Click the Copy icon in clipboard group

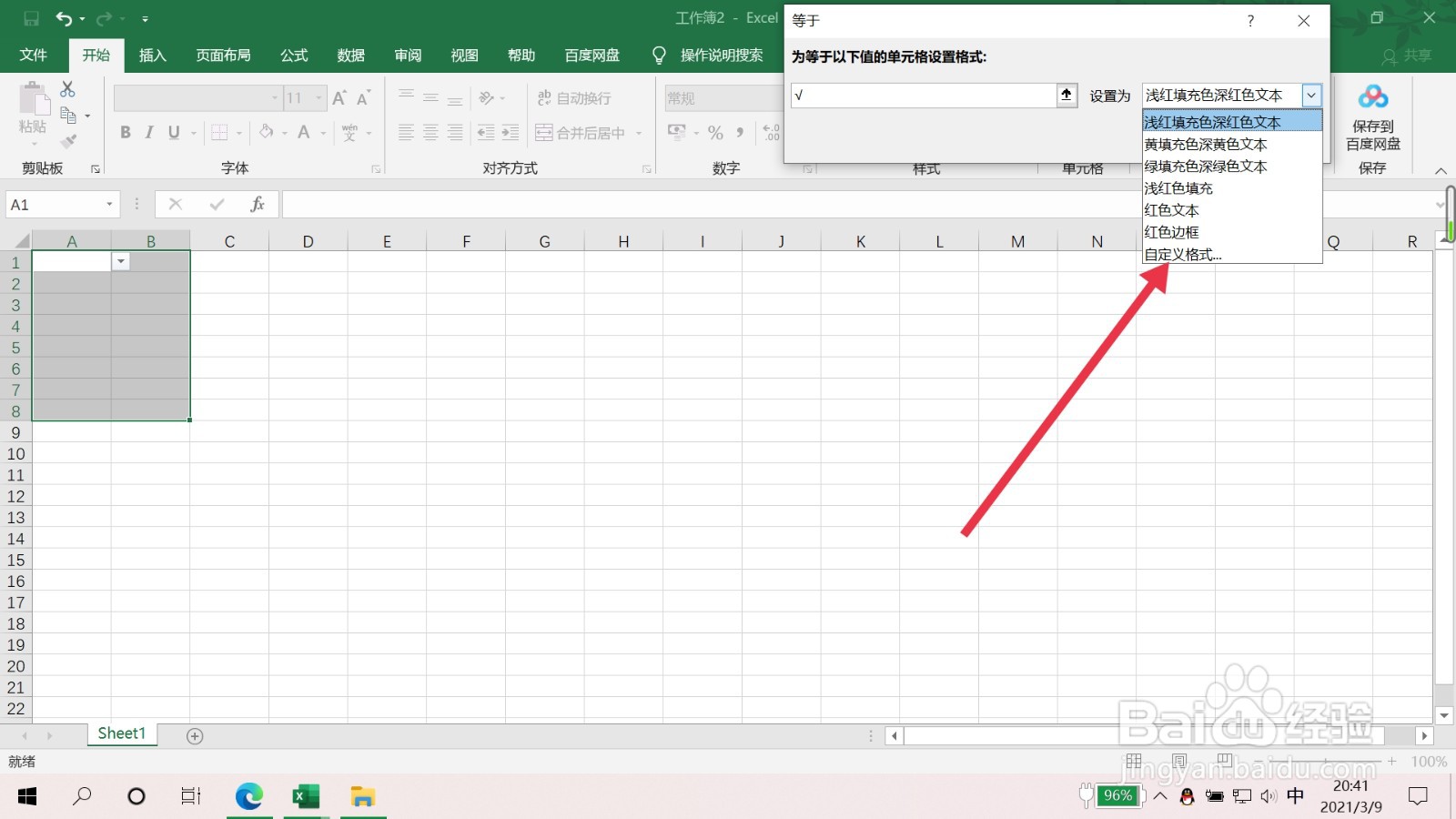pyautogui.click(x=68, y=115)
